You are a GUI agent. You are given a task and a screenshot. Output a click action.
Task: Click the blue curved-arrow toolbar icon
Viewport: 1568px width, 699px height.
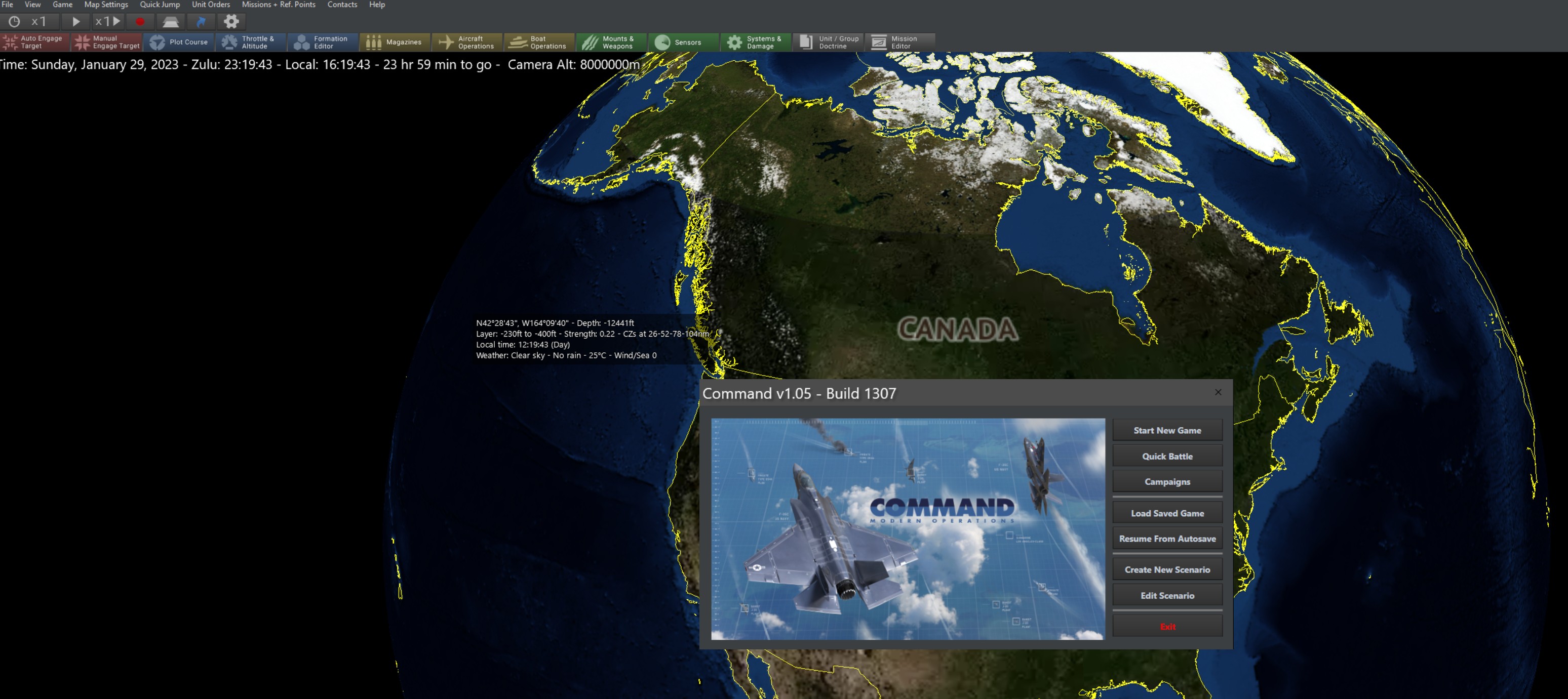(201, 21)
